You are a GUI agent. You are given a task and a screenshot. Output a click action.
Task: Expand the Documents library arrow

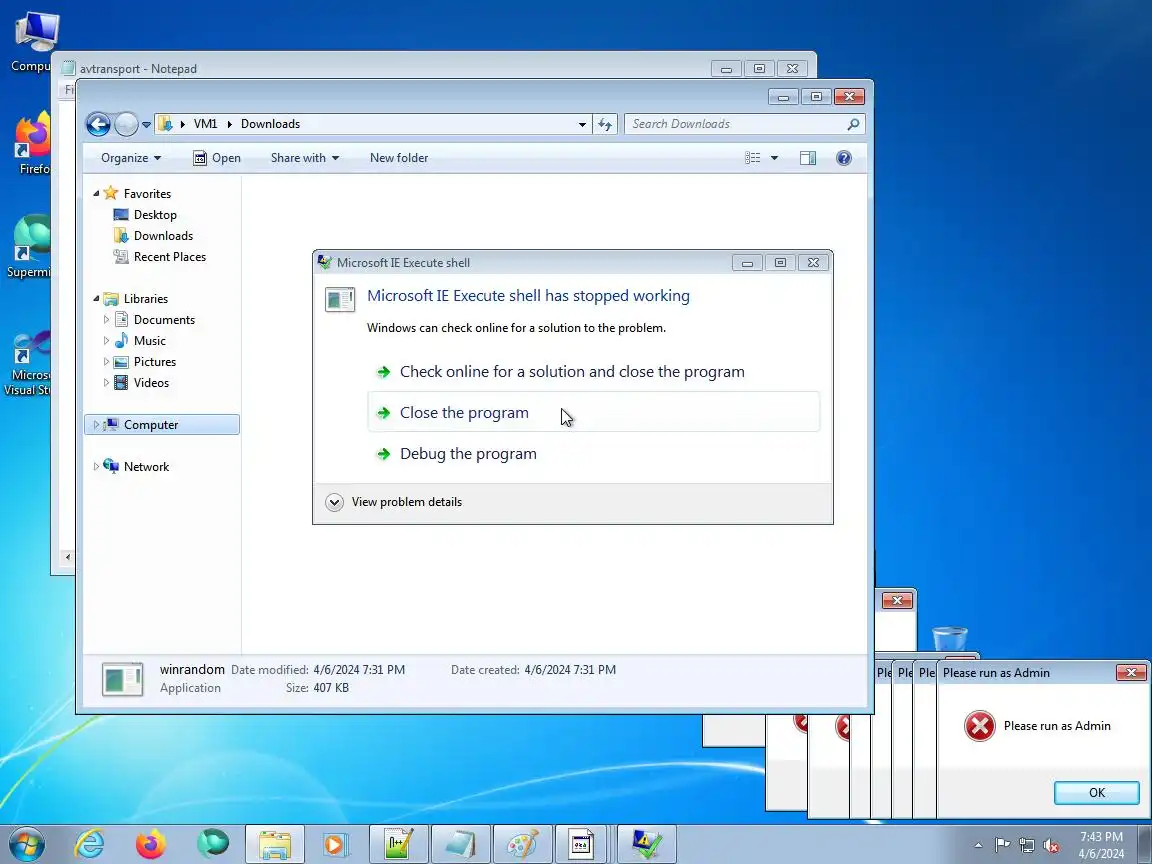[106, 320]
